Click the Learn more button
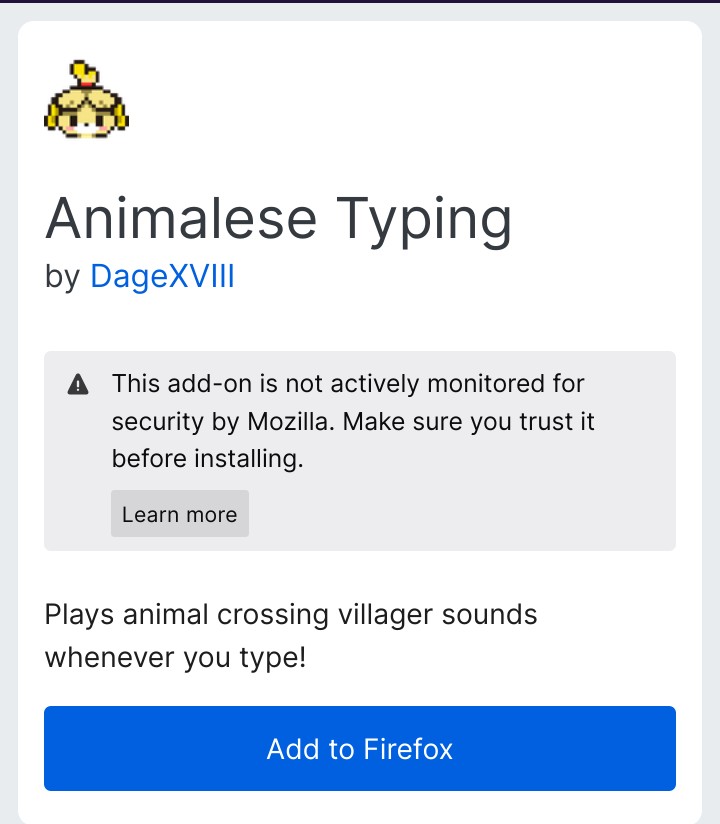The width and height of the screenshot is (720, 824). [x=180, y=514]
